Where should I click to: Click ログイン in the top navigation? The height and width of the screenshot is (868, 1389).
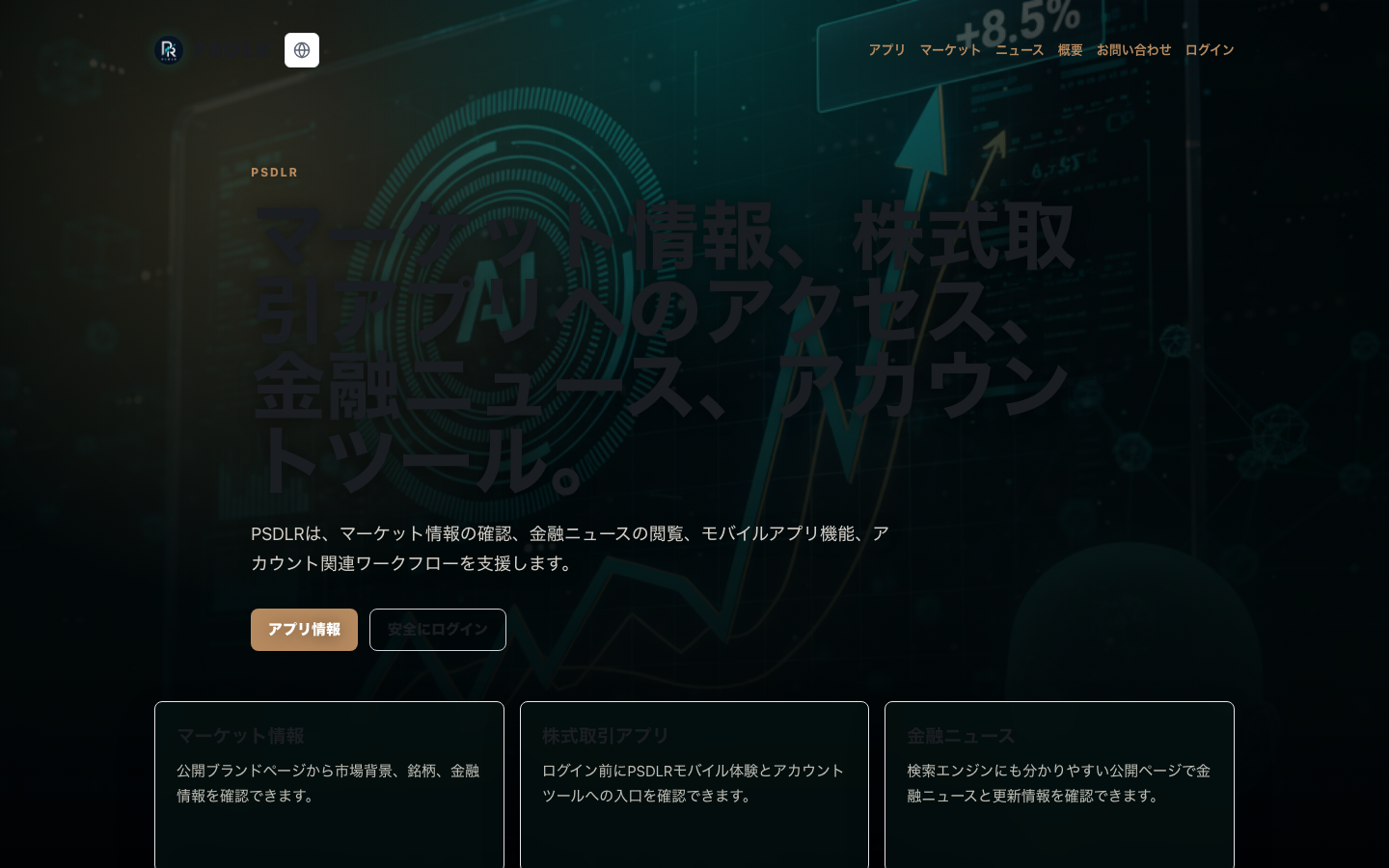coord(1210,50)
